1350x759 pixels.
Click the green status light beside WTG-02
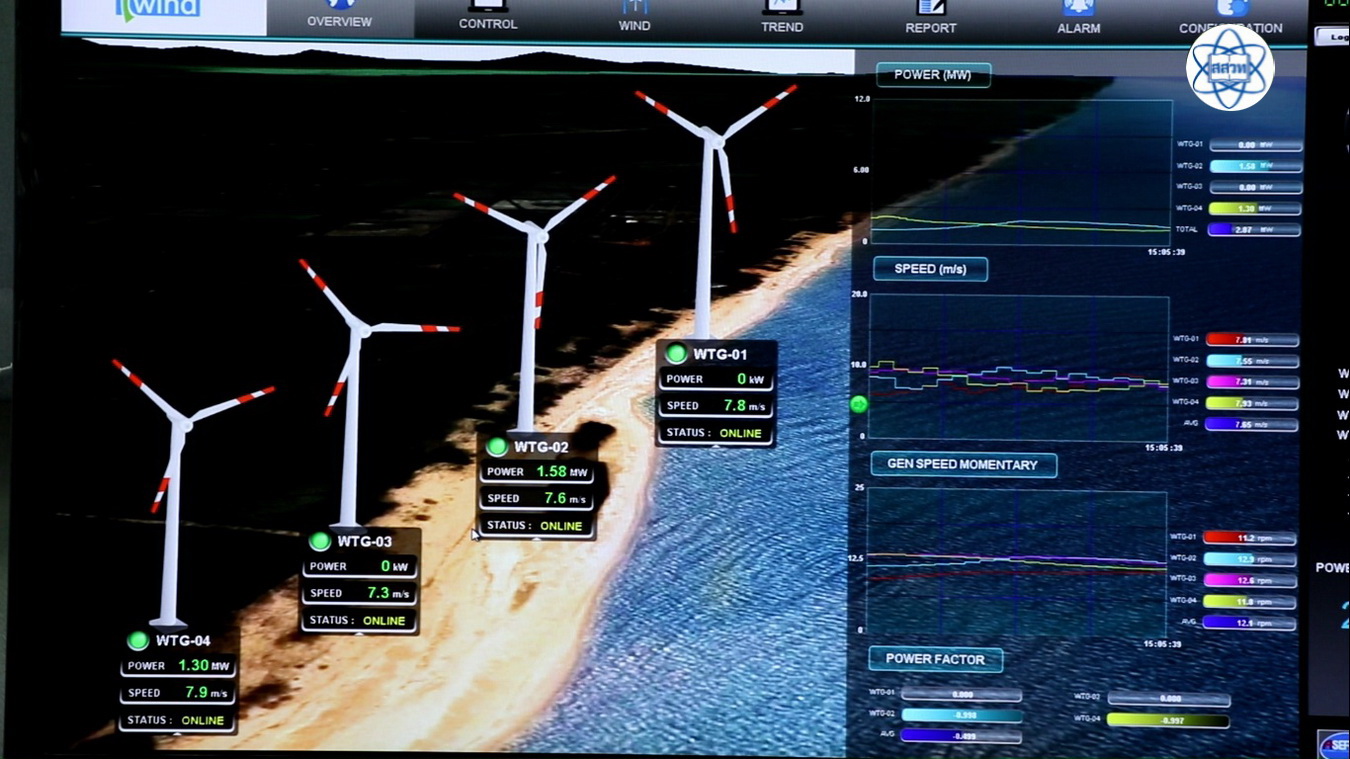coord(497,446)
